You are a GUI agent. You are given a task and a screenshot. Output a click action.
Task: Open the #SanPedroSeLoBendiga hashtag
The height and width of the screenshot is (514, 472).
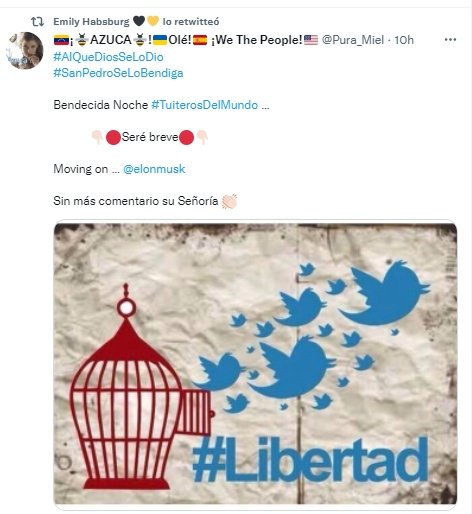click(118, 73)
